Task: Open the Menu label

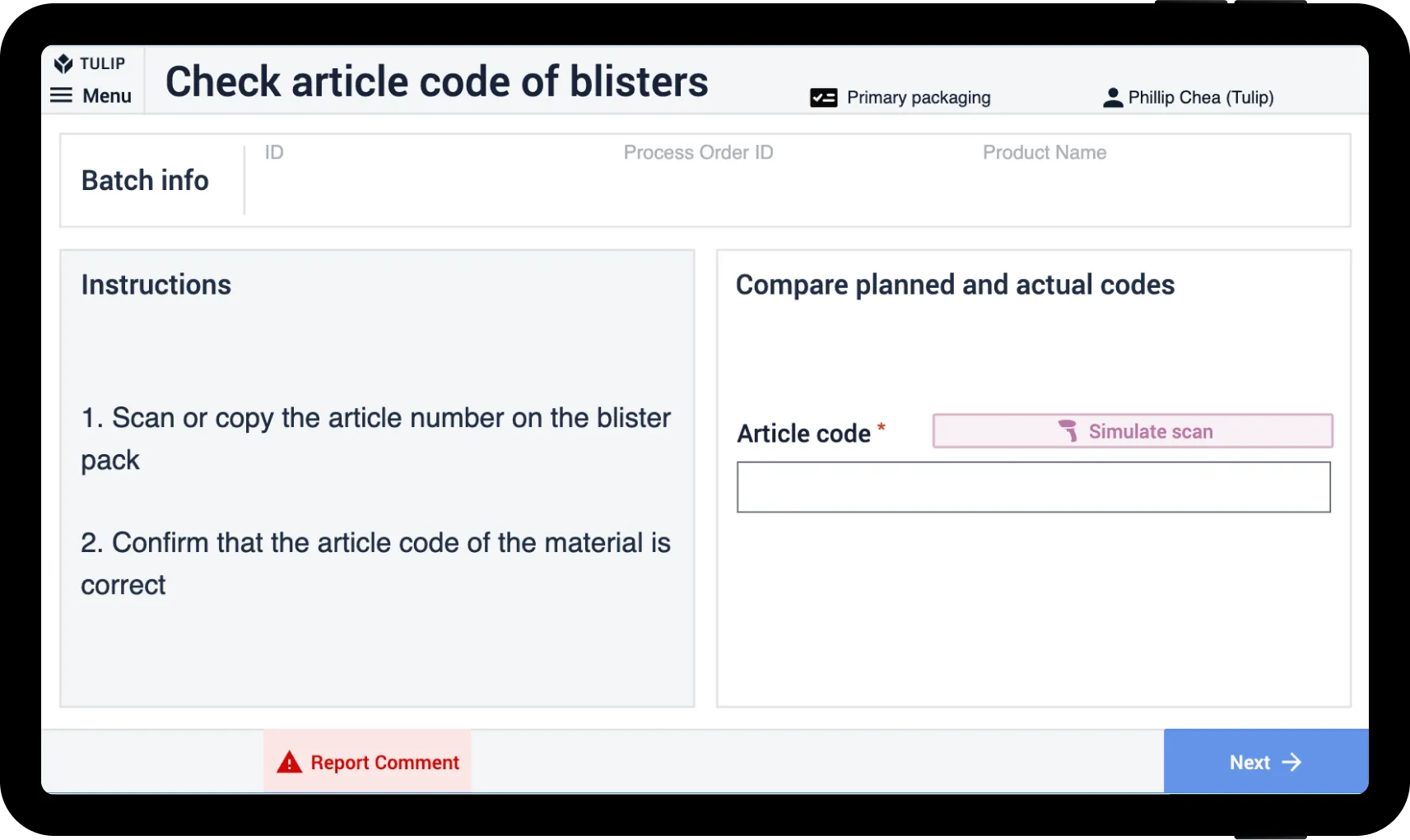Action: pos(107,95)
